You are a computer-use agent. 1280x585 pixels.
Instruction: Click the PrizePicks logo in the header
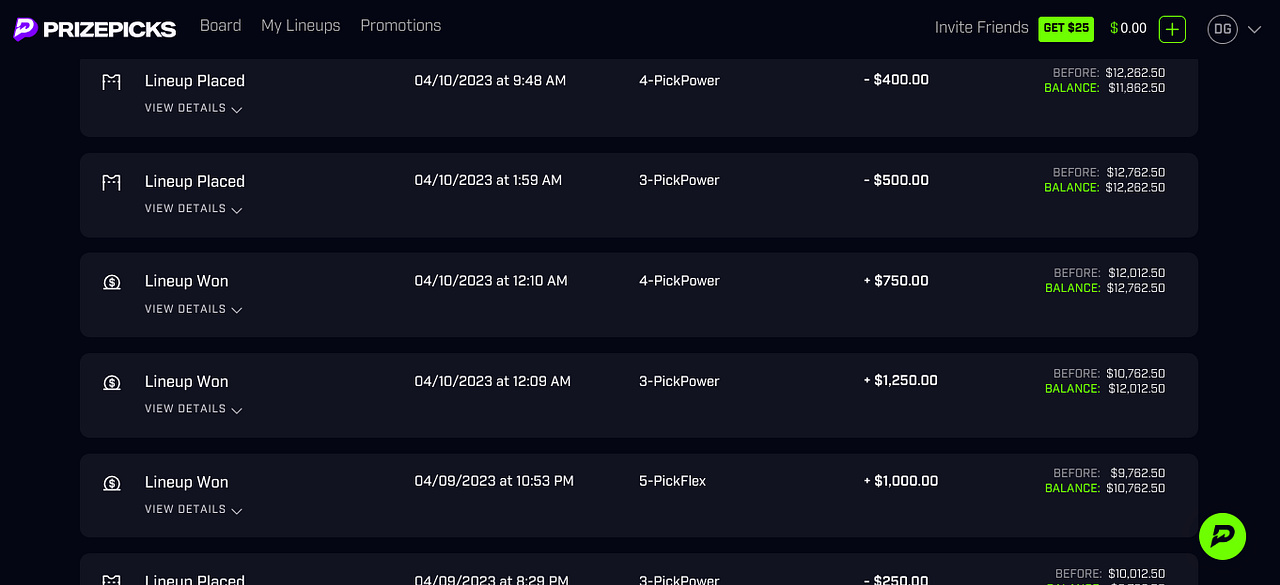(x=95, y=29)
